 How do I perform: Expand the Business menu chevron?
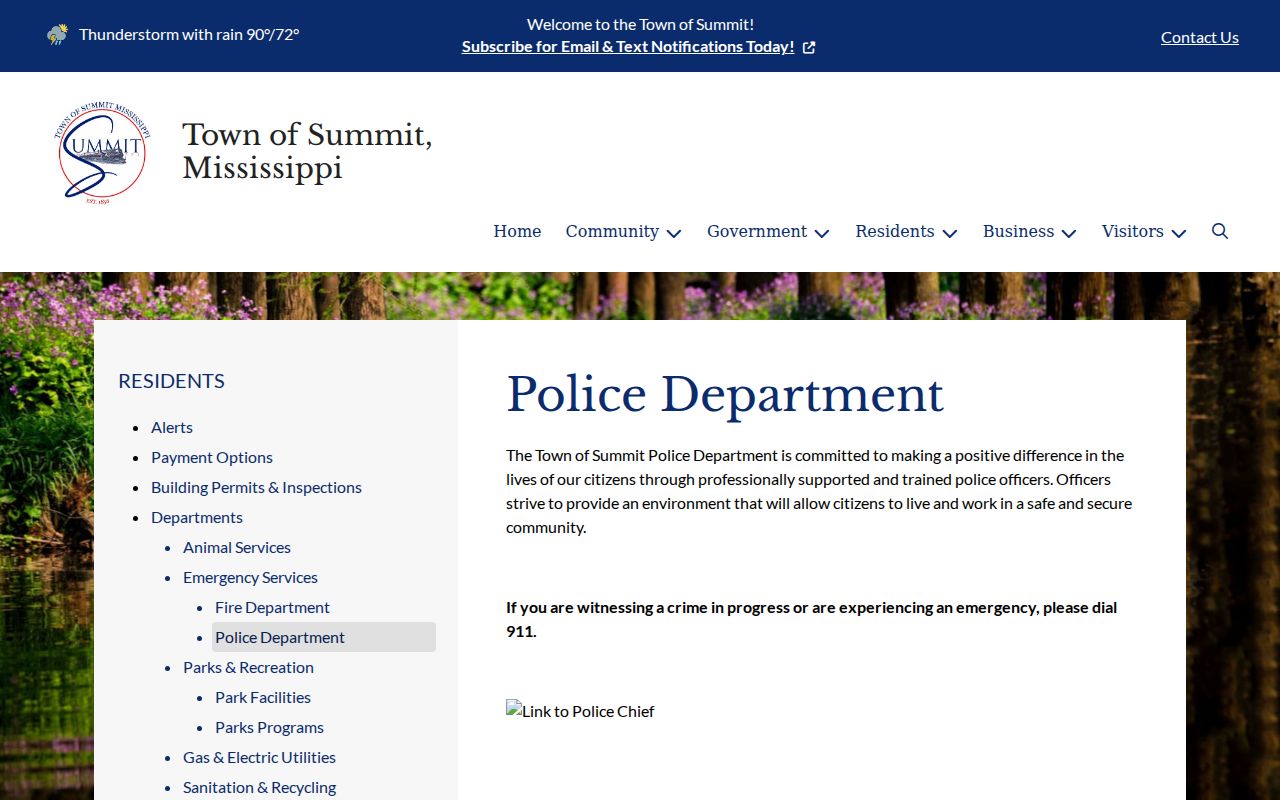pyautogui.click(x=1069, y=233)
